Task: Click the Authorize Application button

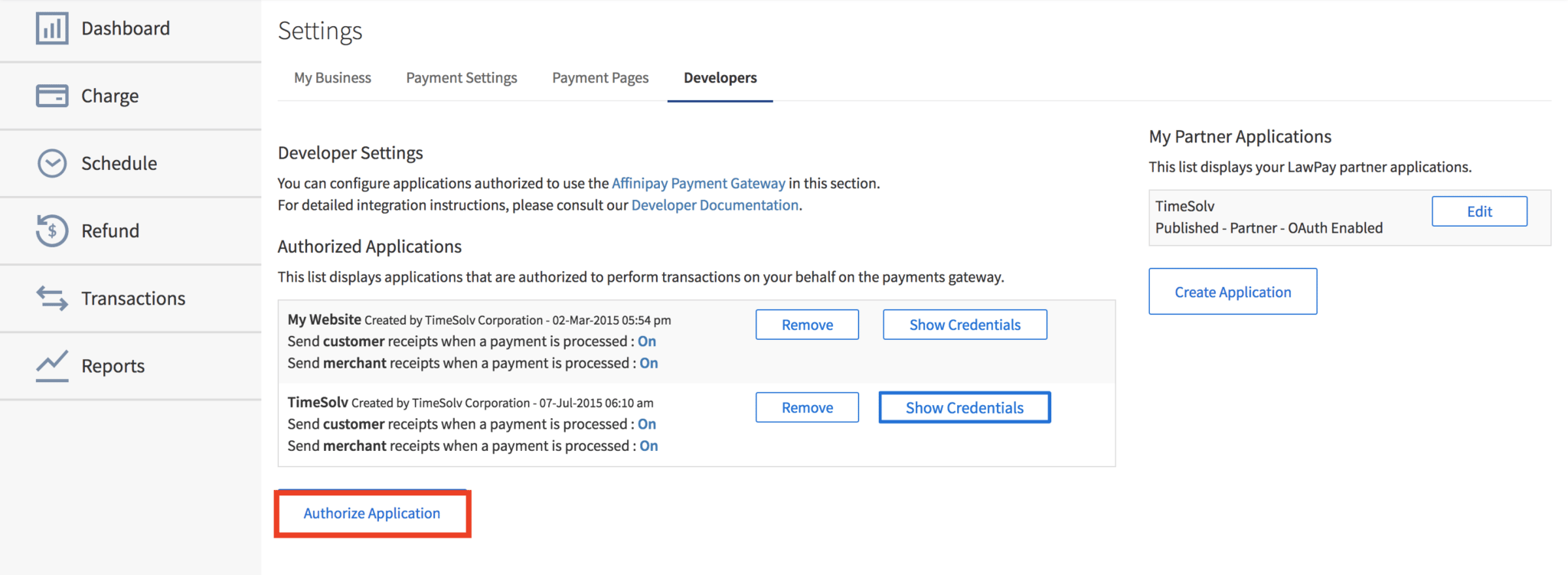Action: [372, 514]
